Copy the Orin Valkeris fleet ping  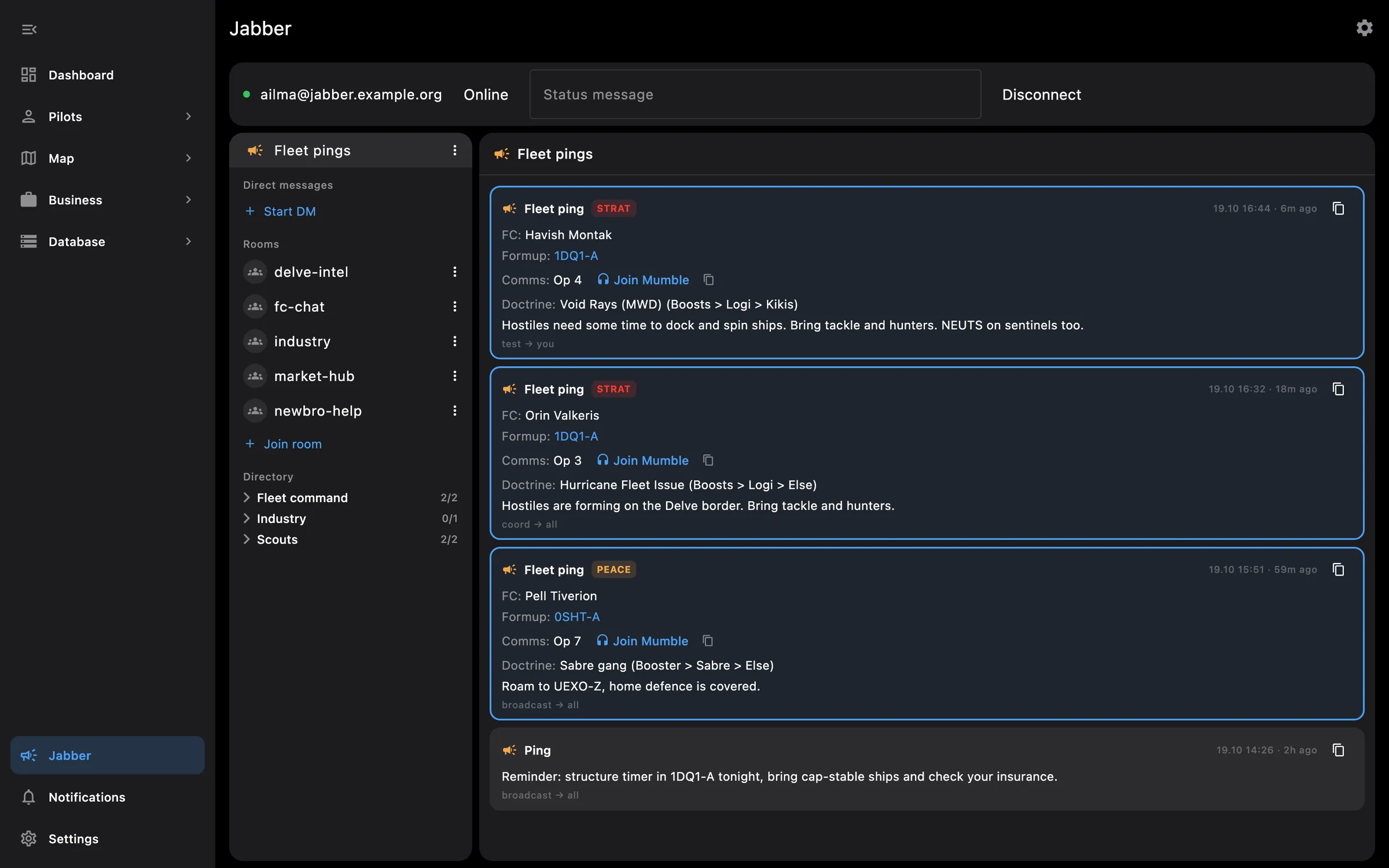point(1338,389)
